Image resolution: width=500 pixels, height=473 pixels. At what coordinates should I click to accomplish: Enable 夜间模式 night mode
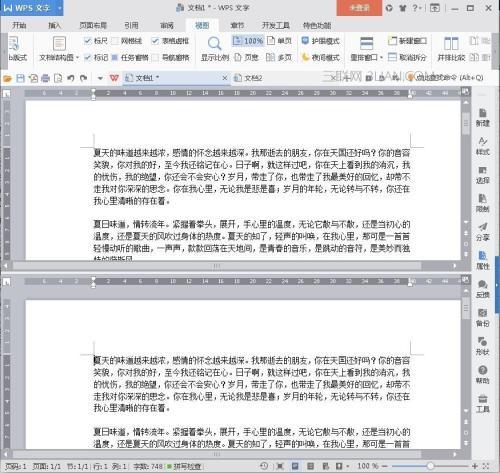pyautogui.click(x=320, y=57)
